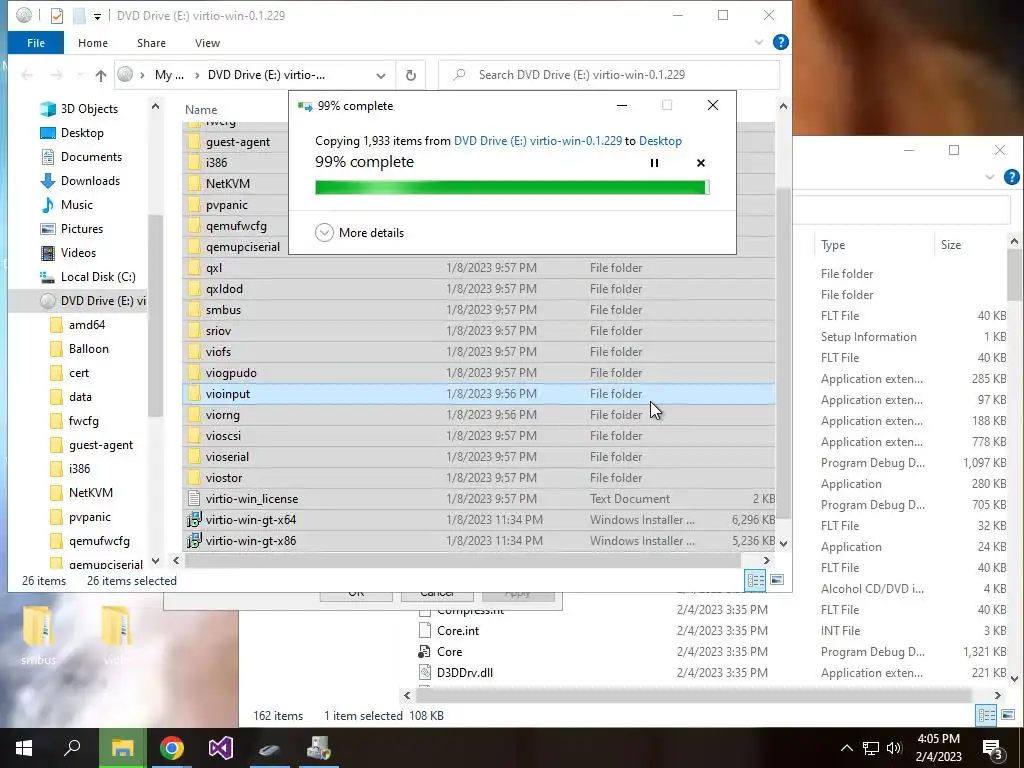Open the DVD Drive source link
Image resolution: width=1024 pixels, height=768 pixels.
(x=537, y=141)
